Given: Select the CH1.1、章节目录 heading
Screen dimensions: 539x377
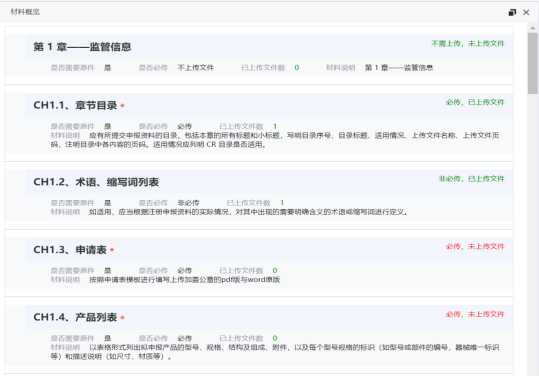Looking at the screenshot, I should pyautogui.click(x=75, y=105).
